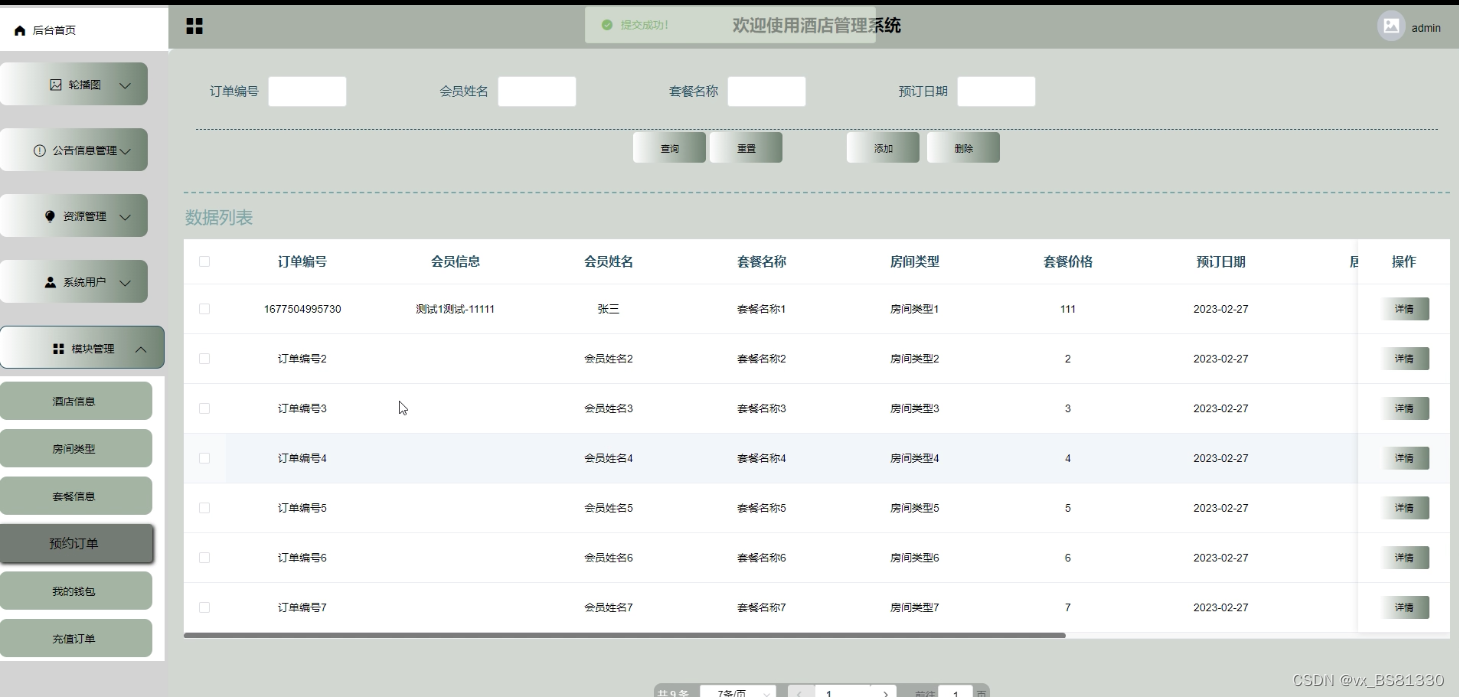The height and width of the screenshot is (697, 1459).
Task: Click the 重置 reset button
Action: [746, 148]
